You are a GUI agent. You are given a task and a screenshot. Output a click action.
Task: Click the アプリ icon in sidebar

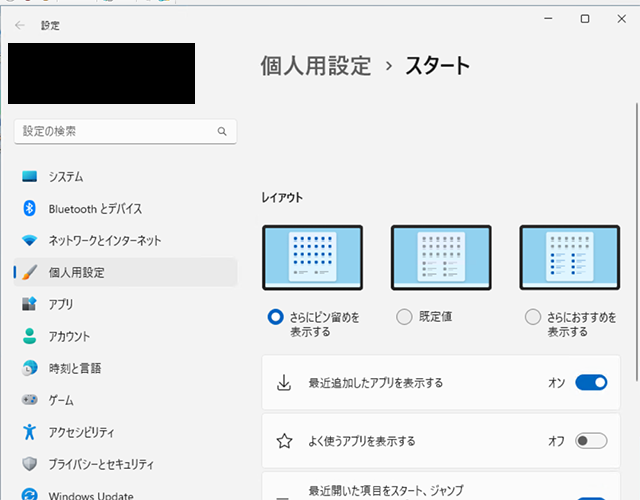point(30,303)
